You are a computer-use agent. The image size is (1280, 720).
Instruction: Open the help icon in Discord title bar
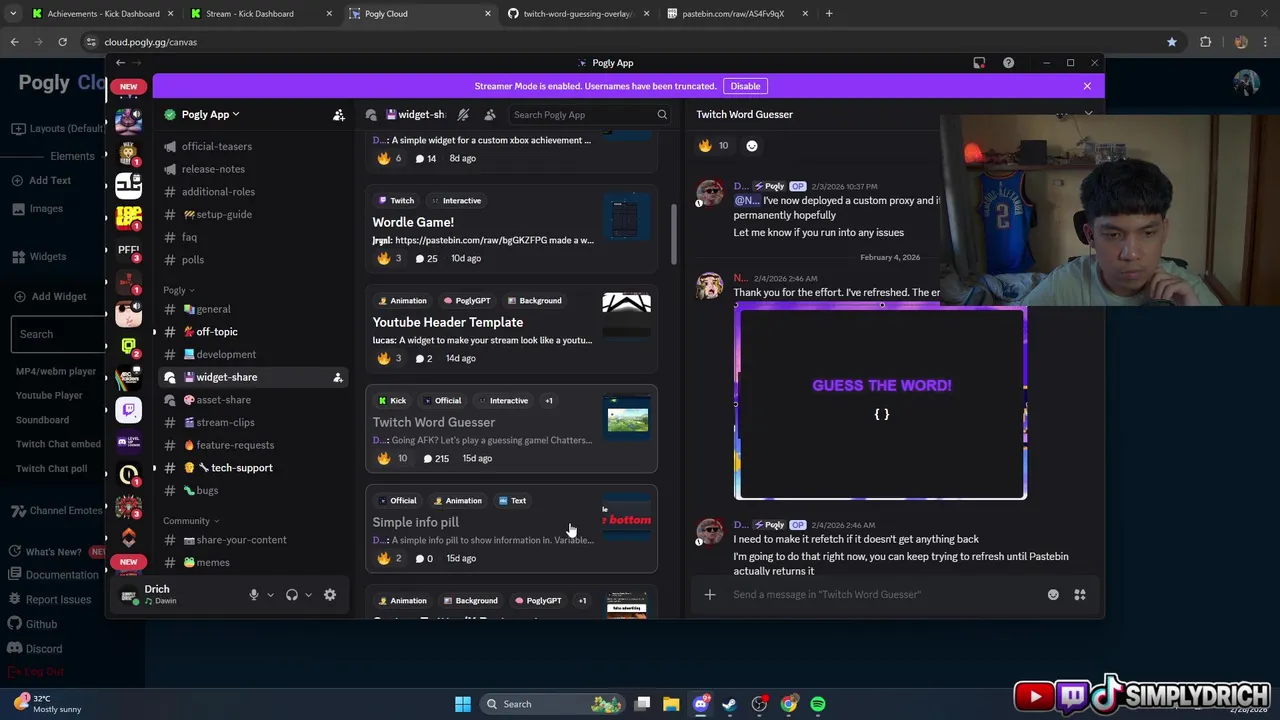[1008, 63]
